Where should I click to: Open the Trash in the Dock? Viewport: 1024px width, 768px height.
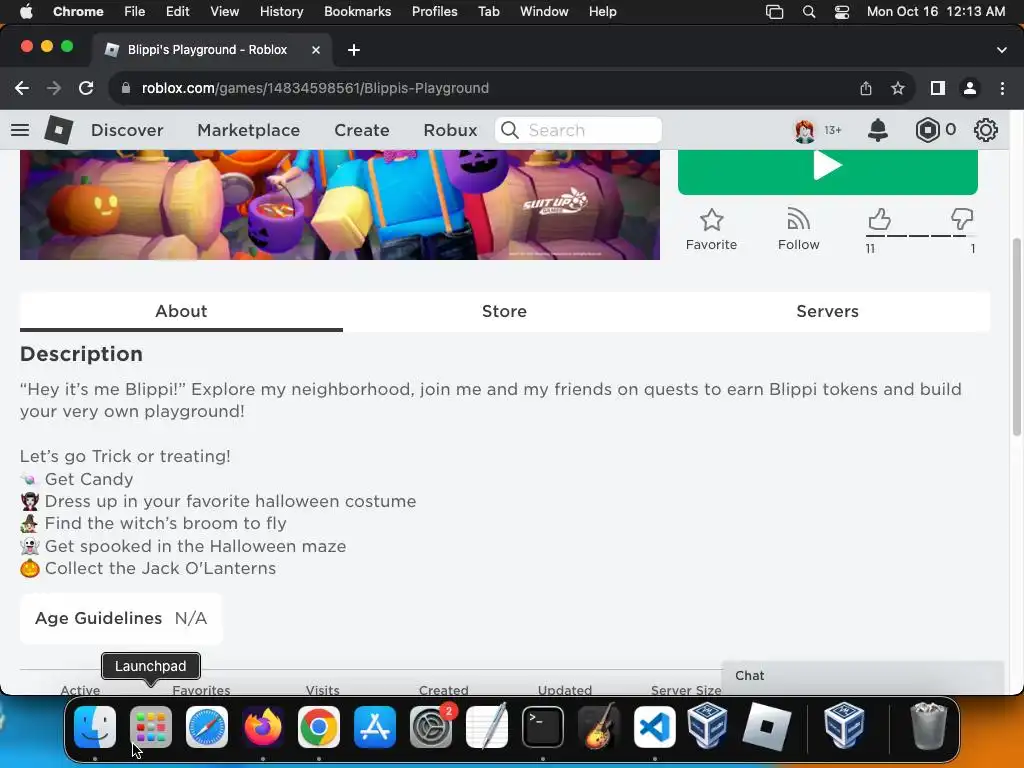(928, 727)
